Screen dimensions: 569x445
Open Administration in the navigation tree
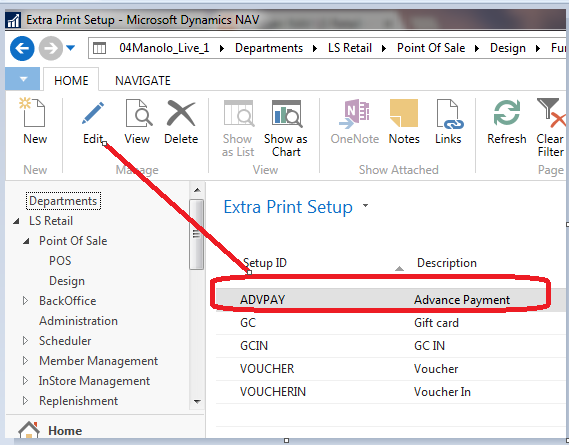coord(78,321)
